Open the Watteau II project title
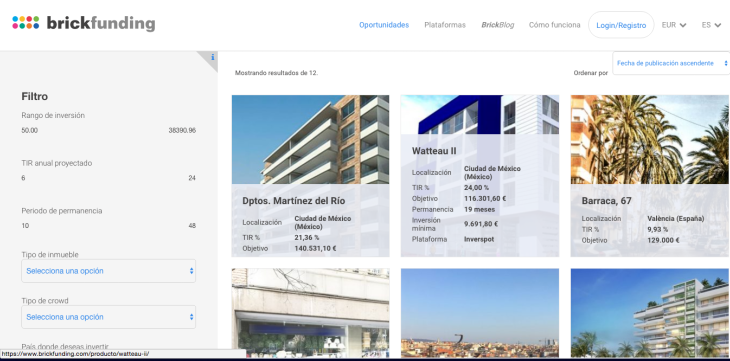This screenshot has height=361, width=730. (434, 151)
